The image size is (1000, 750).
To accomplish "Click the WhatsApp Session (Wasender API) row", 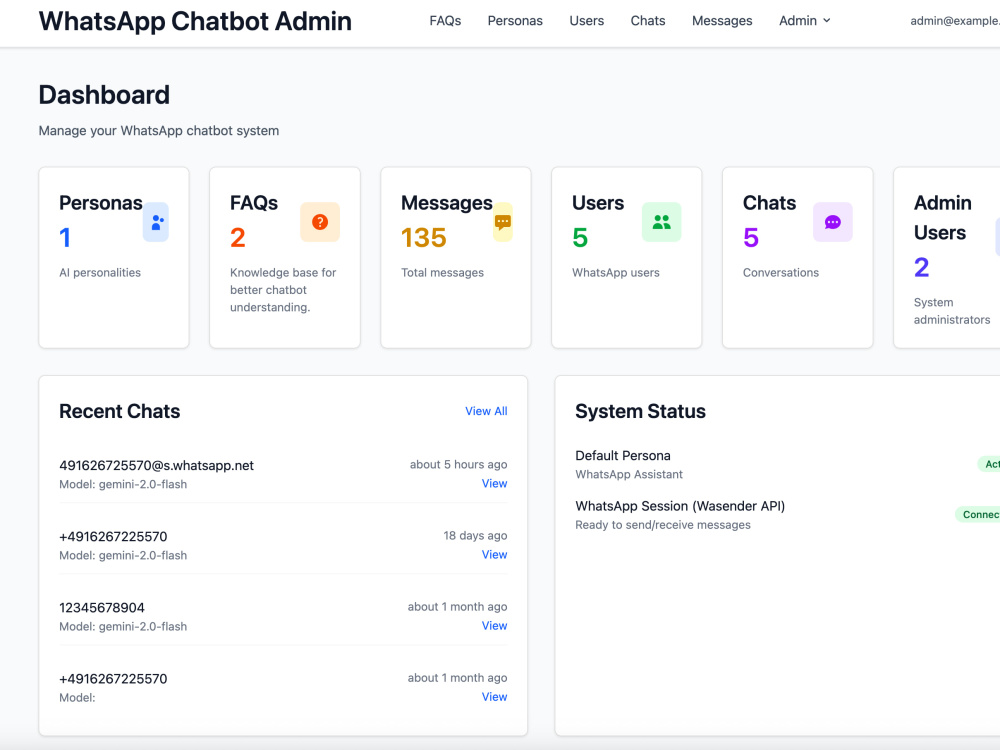I will pos(788,515).
